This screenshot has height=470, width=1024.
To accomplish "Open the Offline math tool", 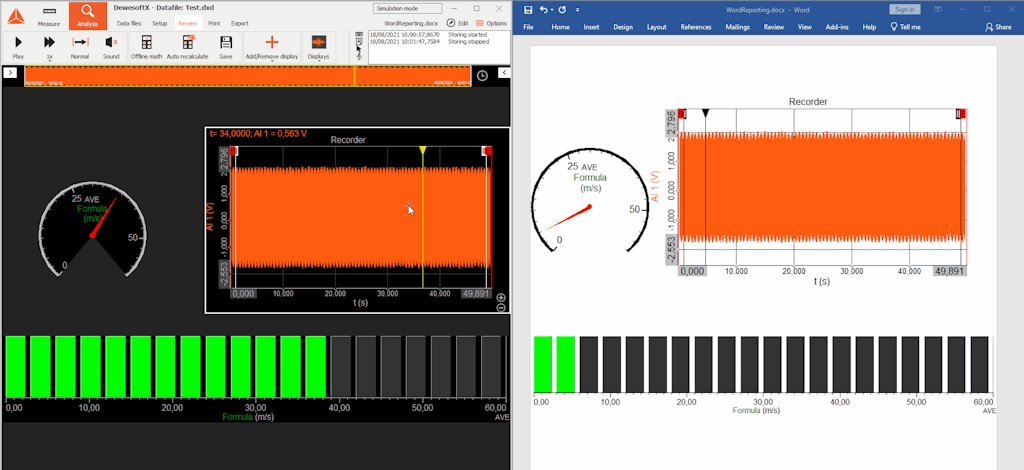I will point(146,47).
